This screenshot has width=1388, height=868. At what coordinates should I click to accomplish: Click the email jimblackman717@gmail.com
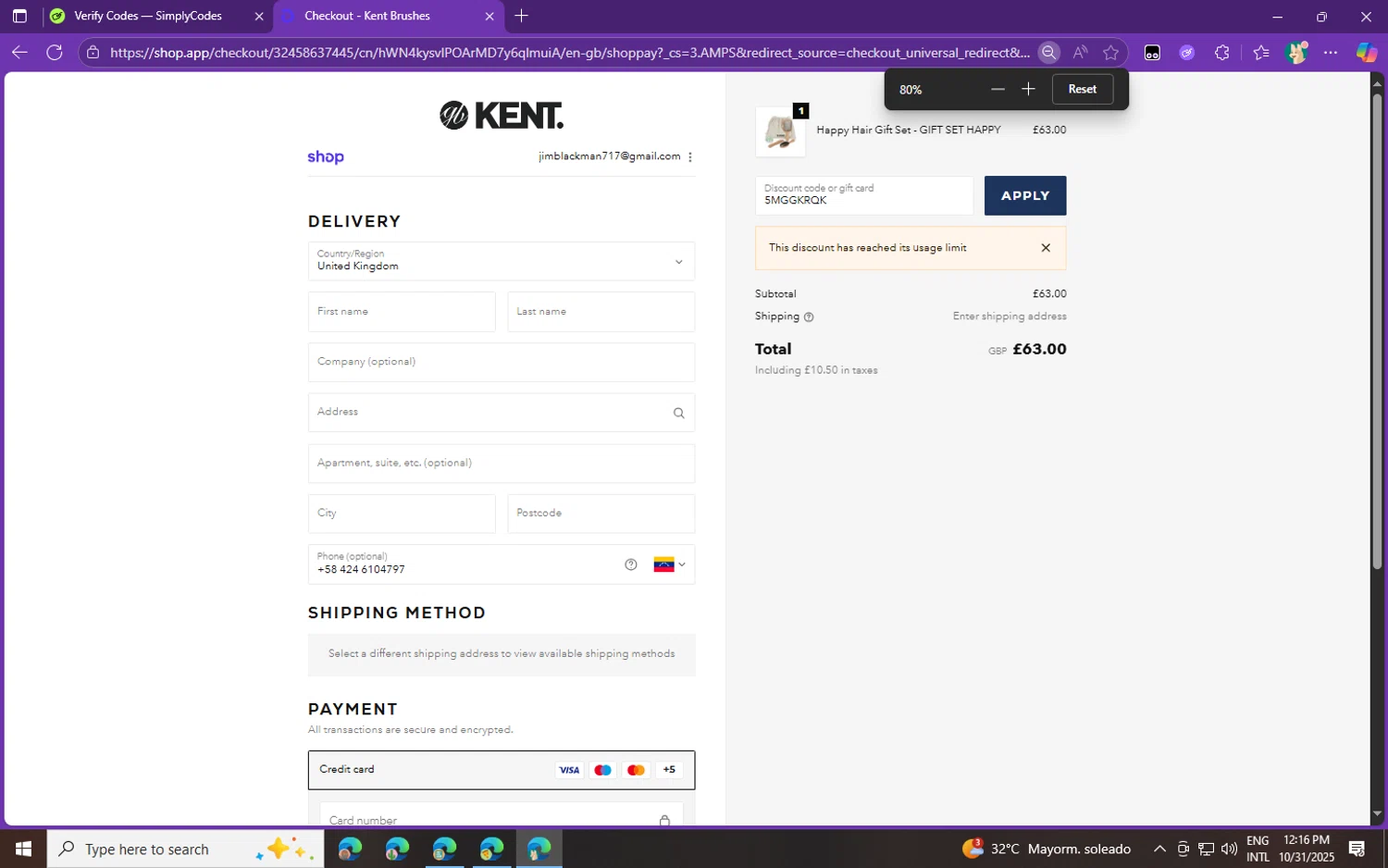610,156
